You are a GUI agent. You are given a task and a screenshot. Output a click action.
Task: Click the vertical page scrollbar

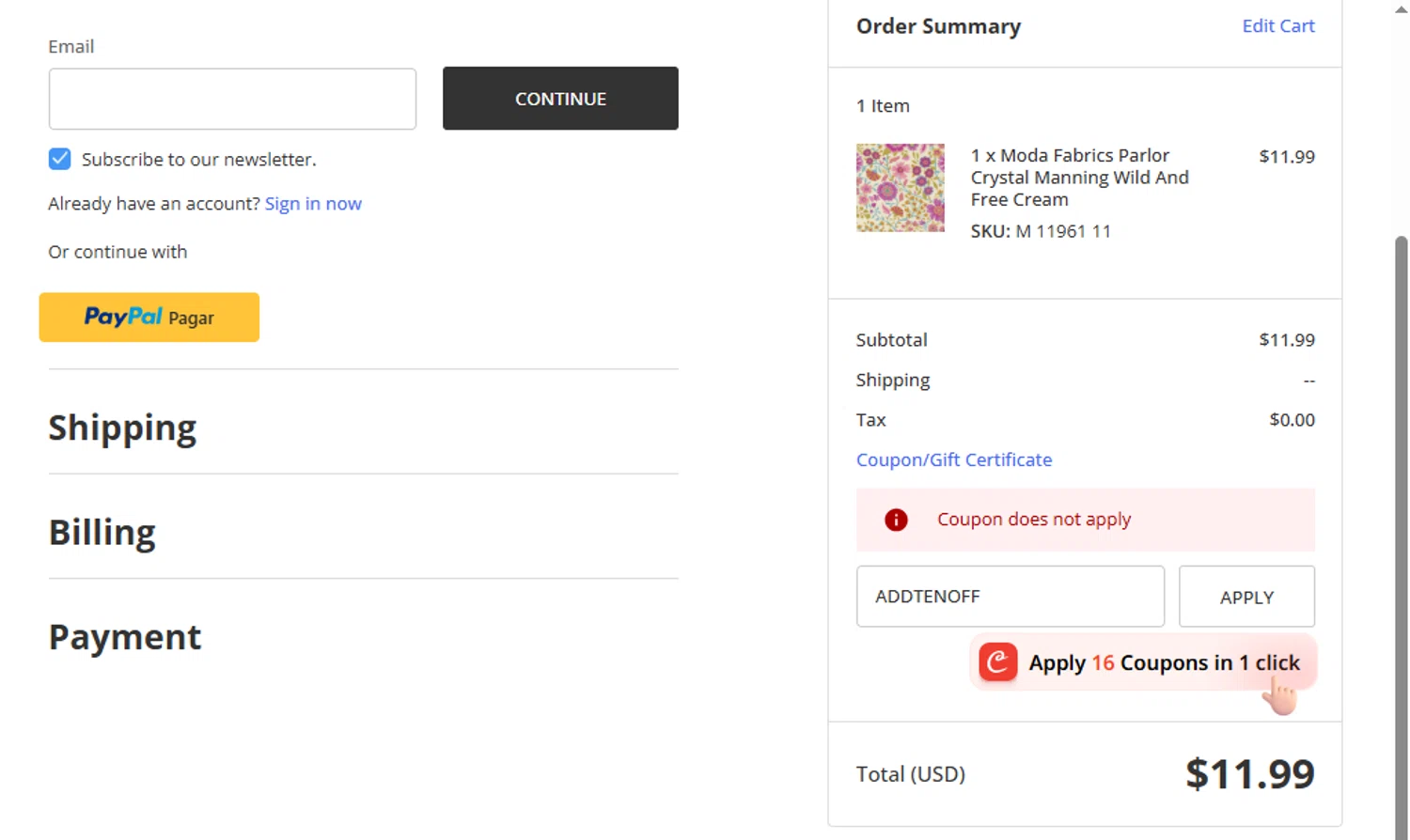[1401, 470]
